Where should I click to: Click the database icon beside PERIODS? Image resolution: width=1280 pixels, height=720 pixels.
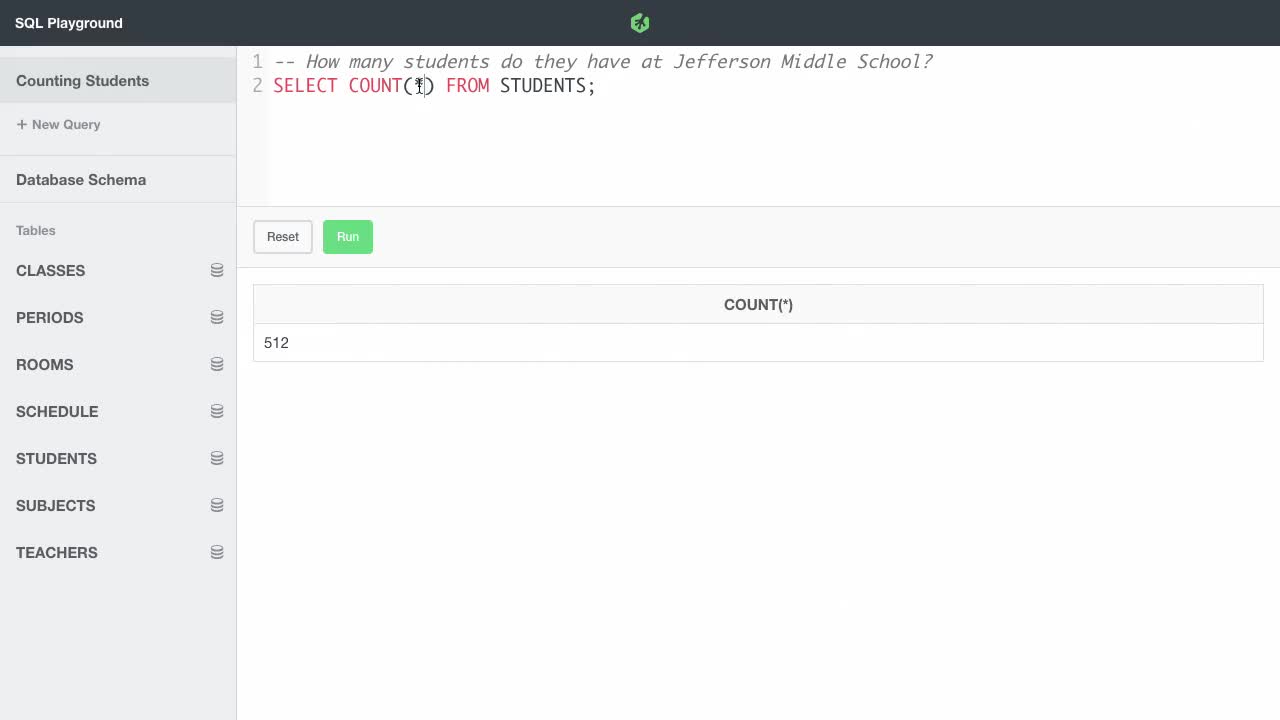tap(217, 317)
